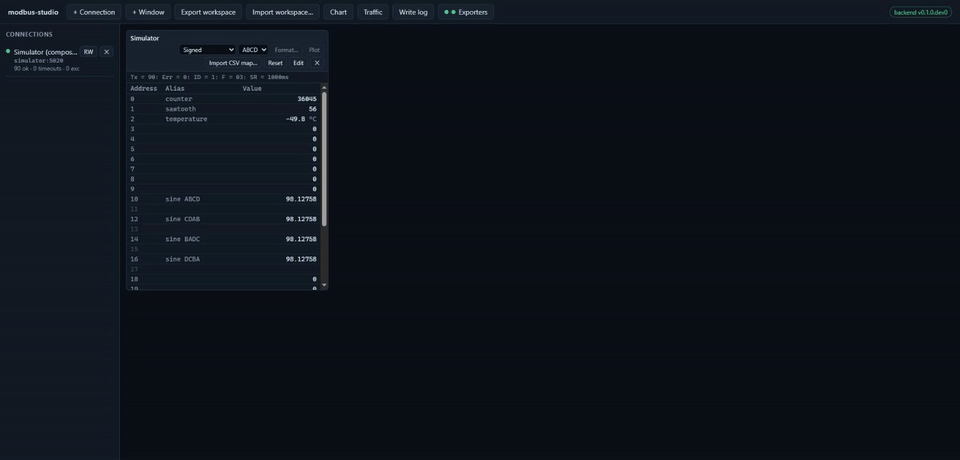The width and height of the screenshot is (960, 460).
Task: Click Import workspace... in the toolbar
Action: tap(282, 12)
